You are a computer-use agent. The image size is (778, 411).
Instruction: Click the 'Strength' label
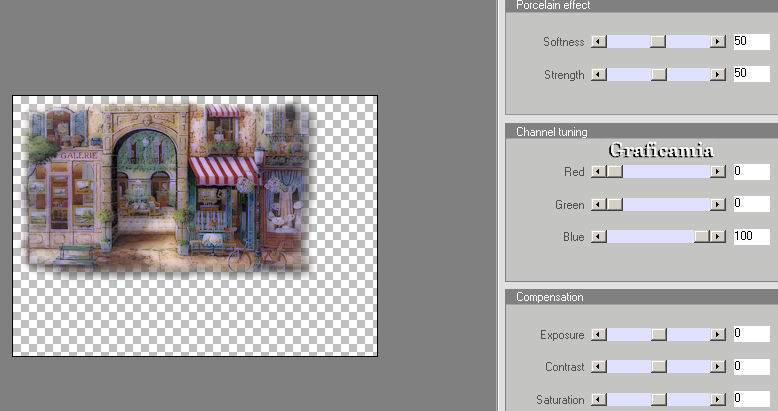(564, 75)
